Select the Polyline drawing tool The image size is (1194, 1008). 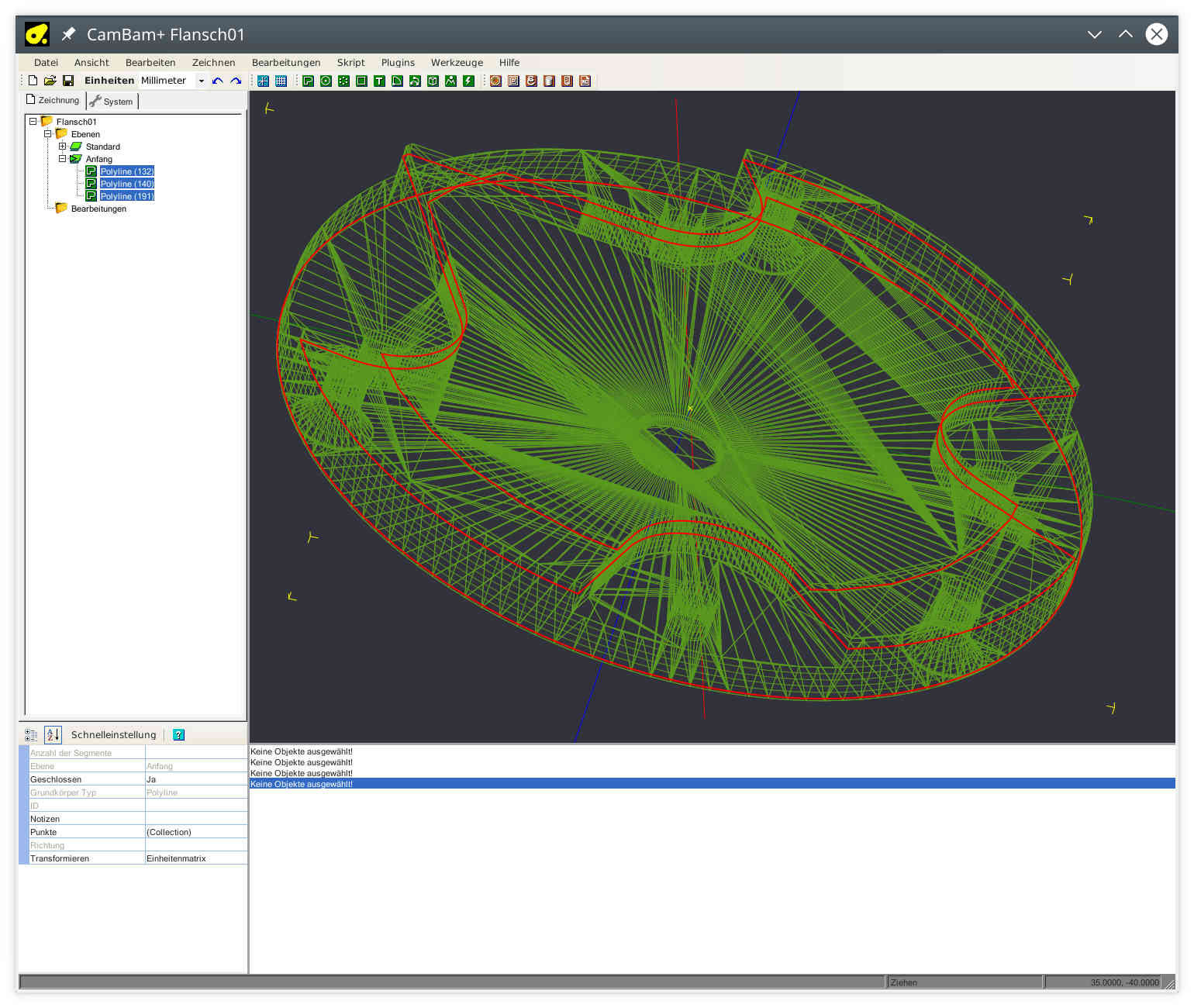click(x=309, y=81)
